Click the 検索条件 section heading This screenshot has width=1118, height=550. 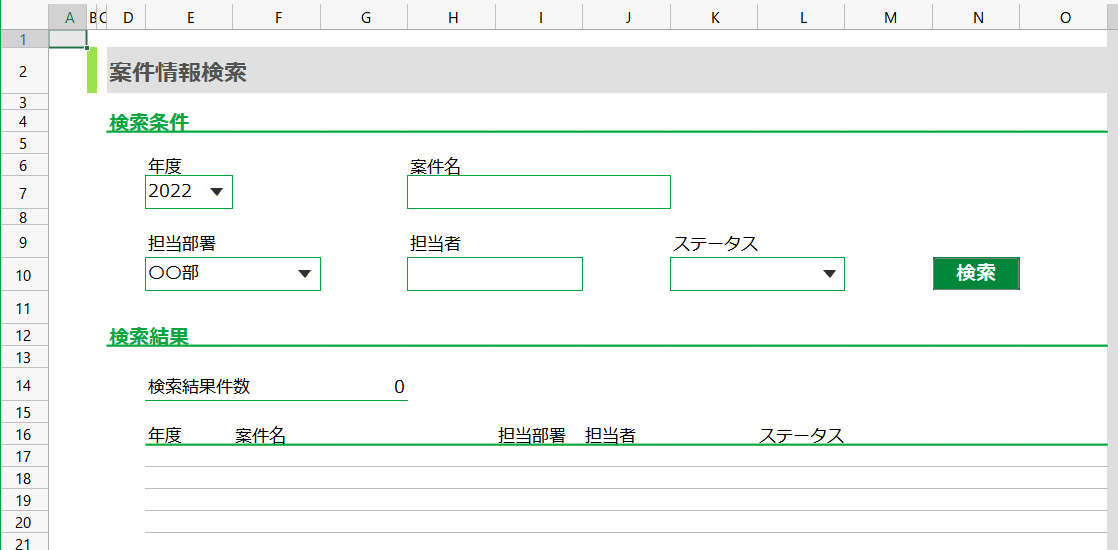148,122
